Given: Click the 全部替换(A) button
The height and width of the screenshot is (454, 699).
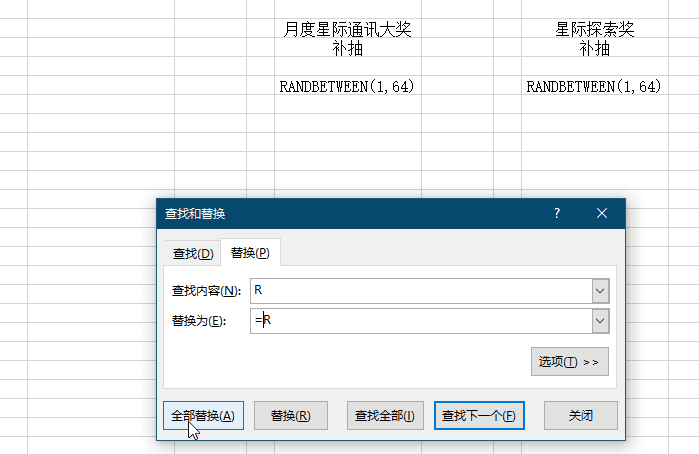Looking at the screenshot, I should (x=203, y=416).
